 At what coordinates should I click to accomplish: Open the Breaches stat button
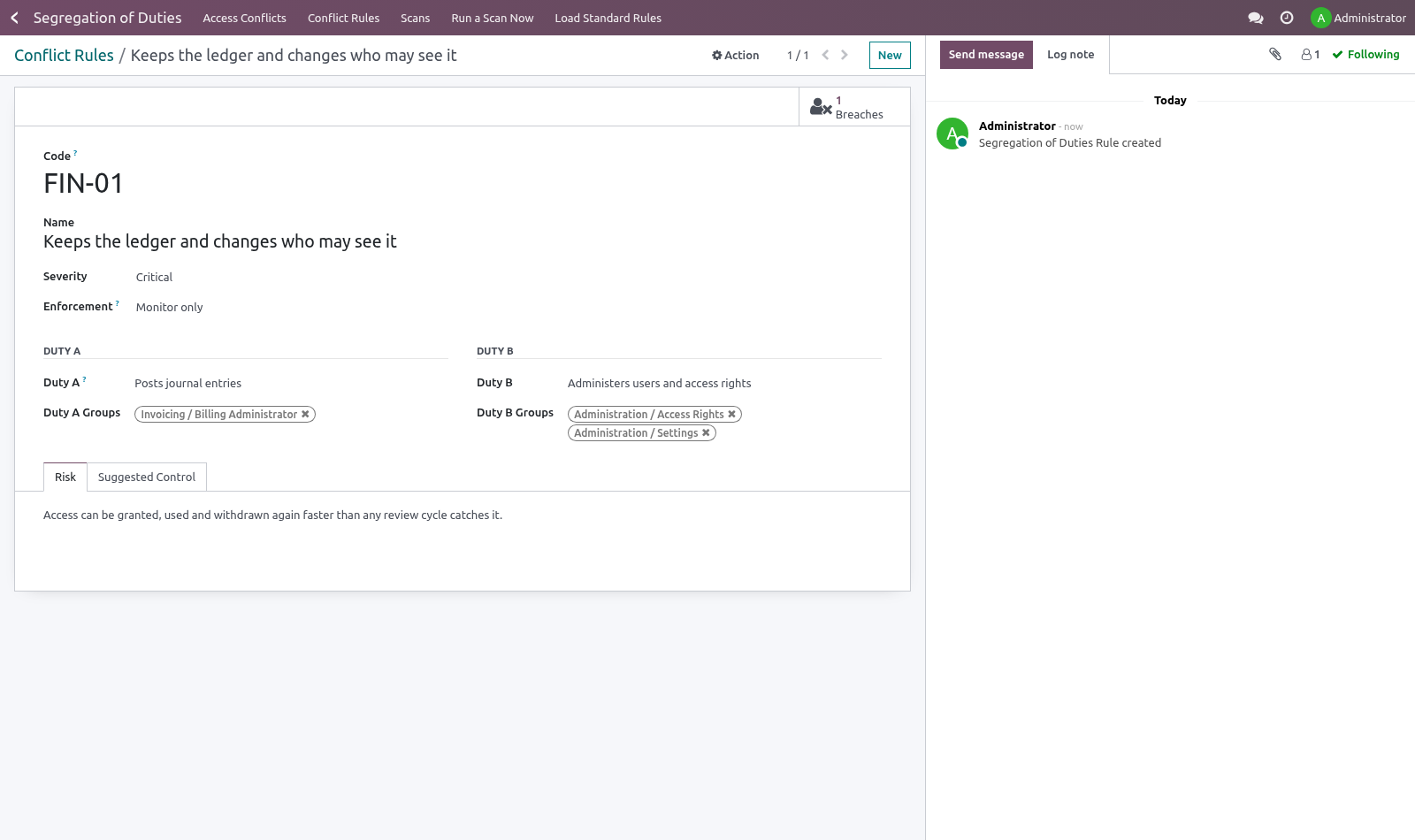[854, 107]
